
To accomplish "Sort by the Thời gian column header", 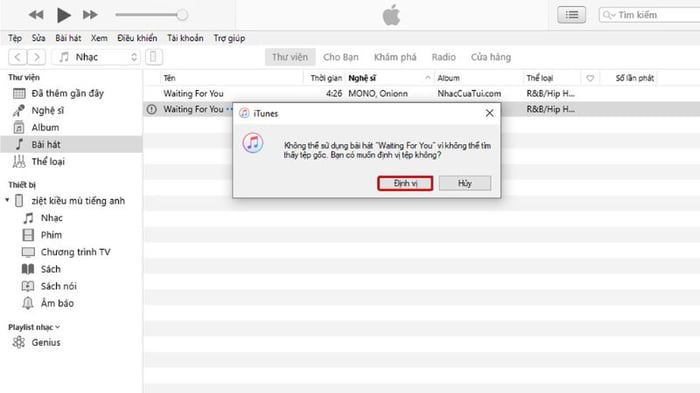I will [326, 78].
